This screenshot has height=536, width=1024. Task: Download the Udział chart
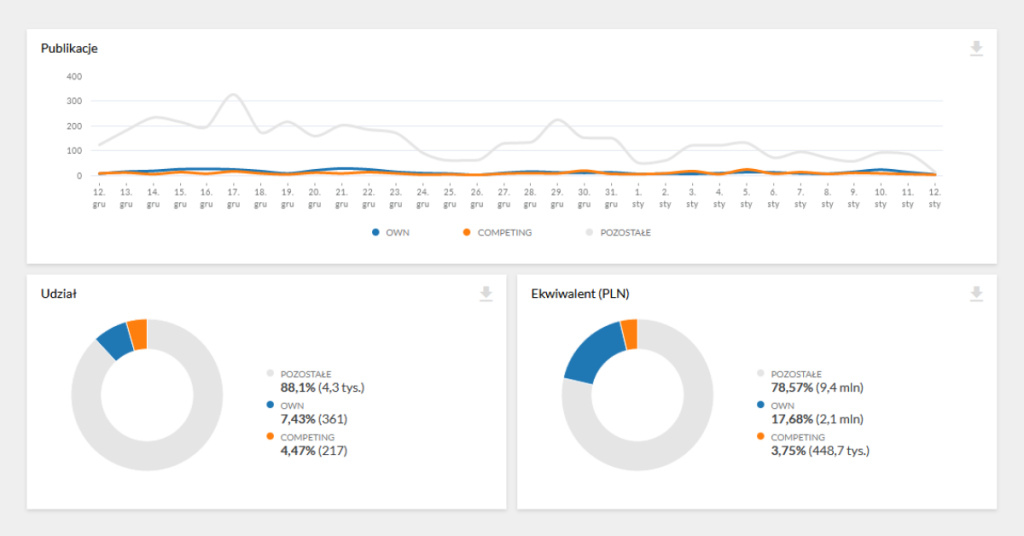coord(486,294)
